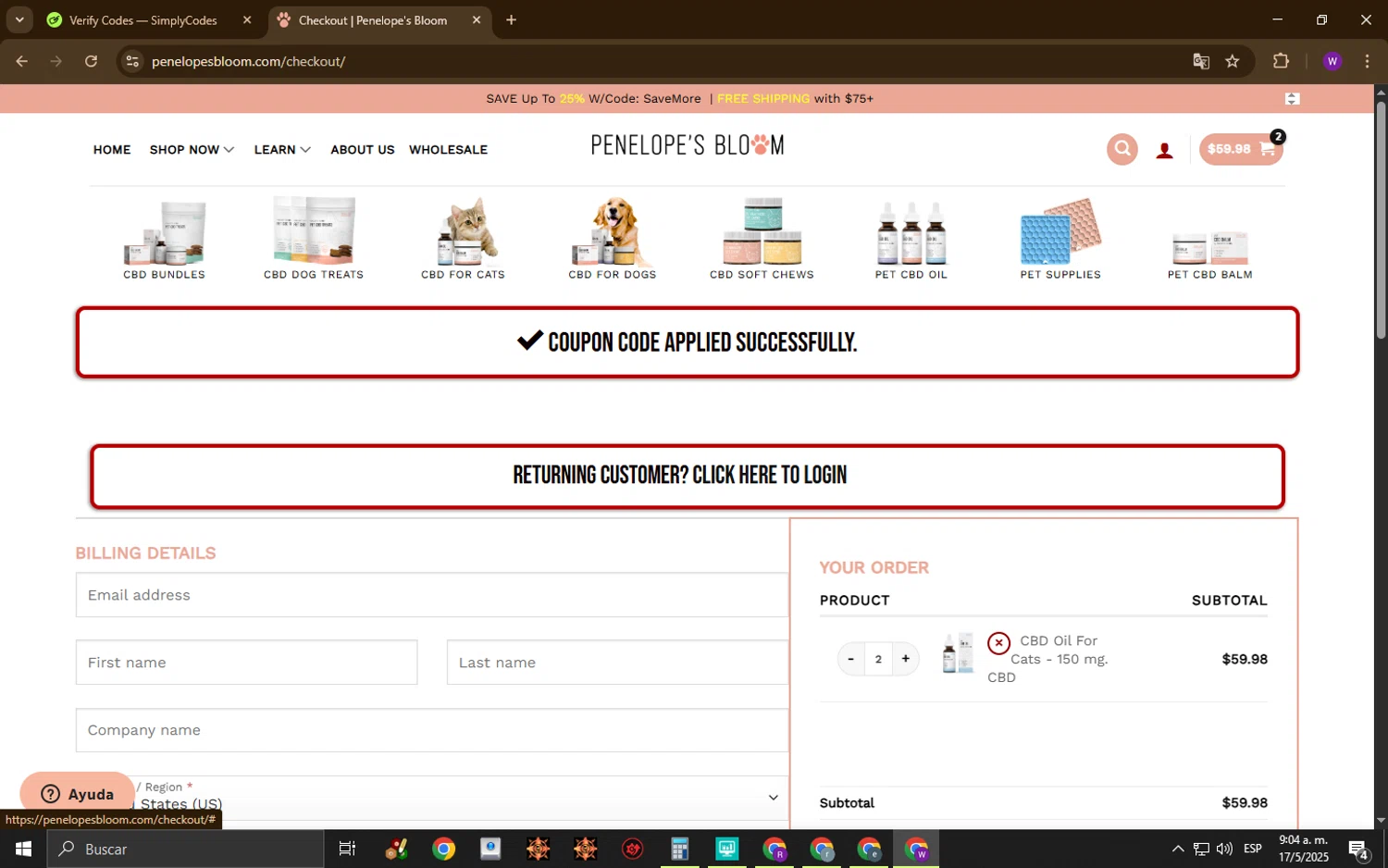Open the CBD Dog Treats category
The height and width of the screenshot is (868, 1388).
coord(314,239)
